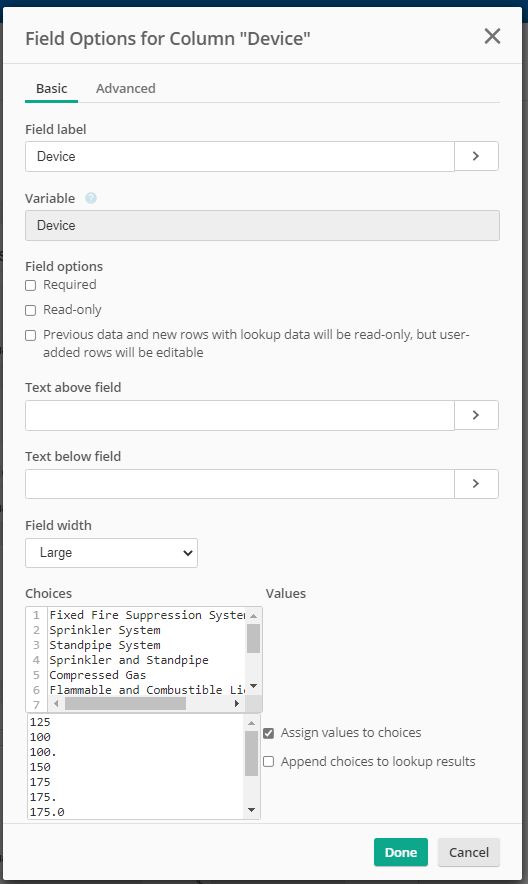The height and width of the screenshot is (884, 528).
Task: Open the Field width Large dropdown
Action: point(112,553)
